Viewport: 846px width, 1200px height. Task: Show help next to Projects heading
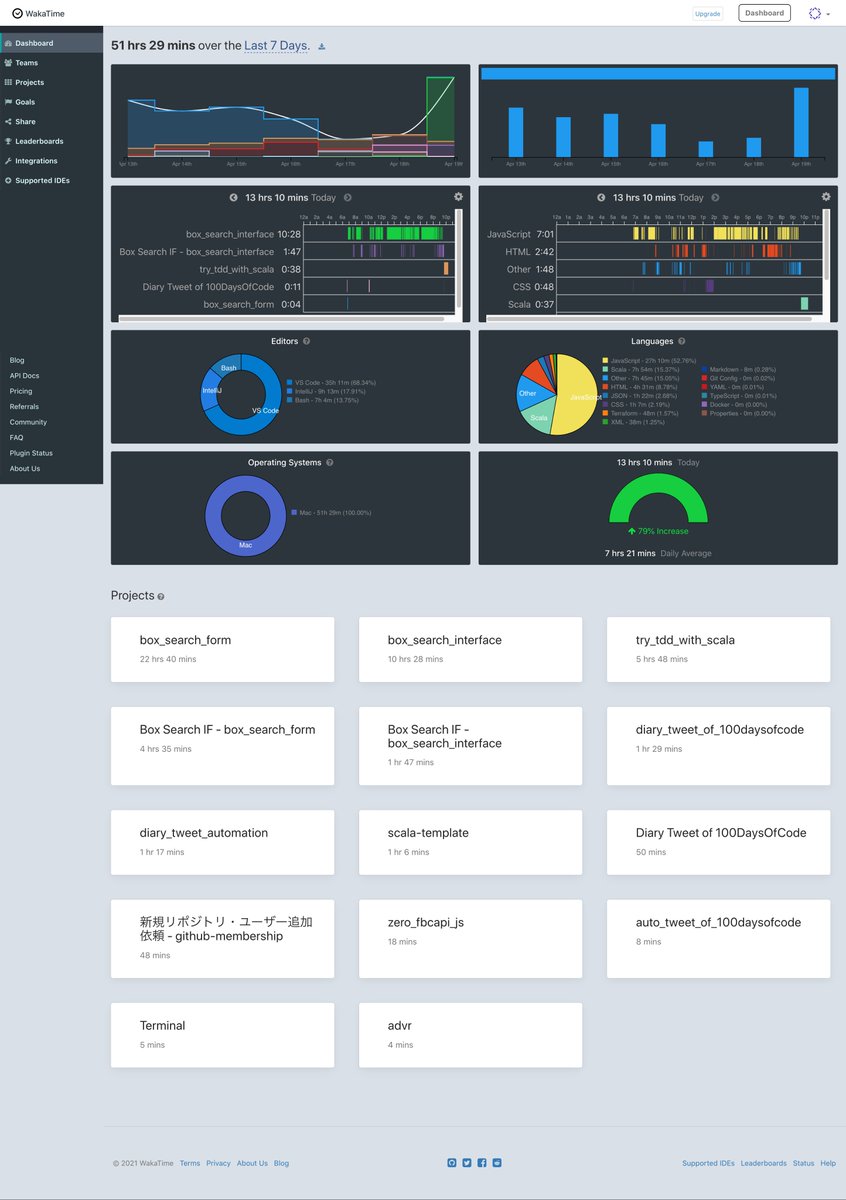point(161,597)
